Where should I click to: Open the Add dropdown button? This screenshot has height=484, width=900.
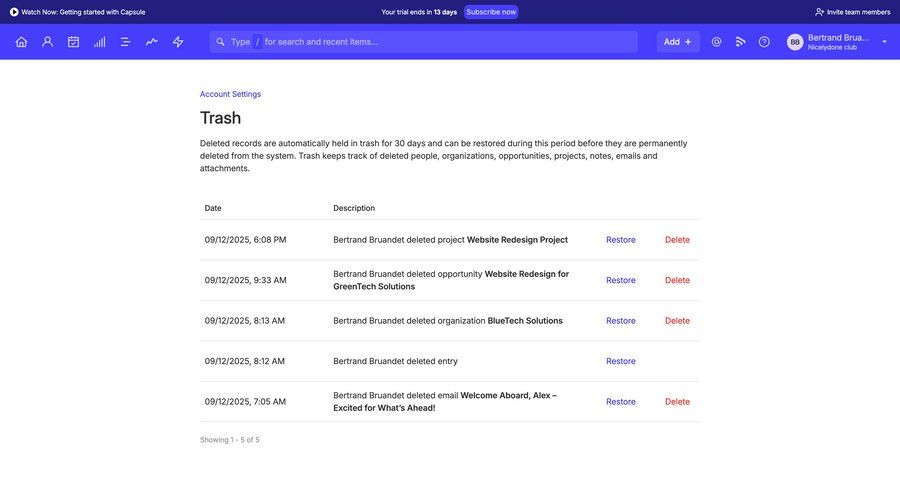[x=678, y=42]
